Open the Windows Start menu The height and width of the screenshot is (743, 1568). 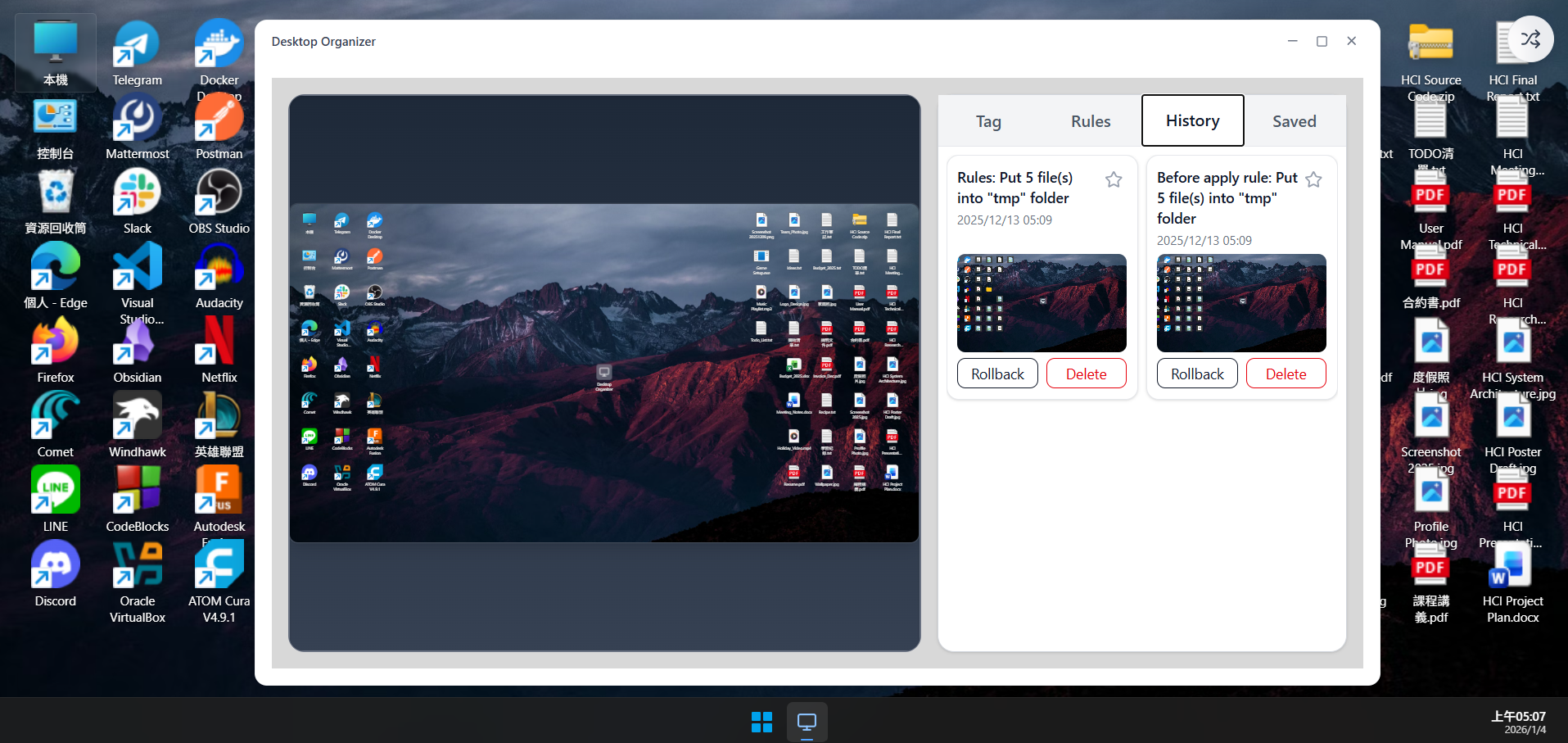pos(761,722)
